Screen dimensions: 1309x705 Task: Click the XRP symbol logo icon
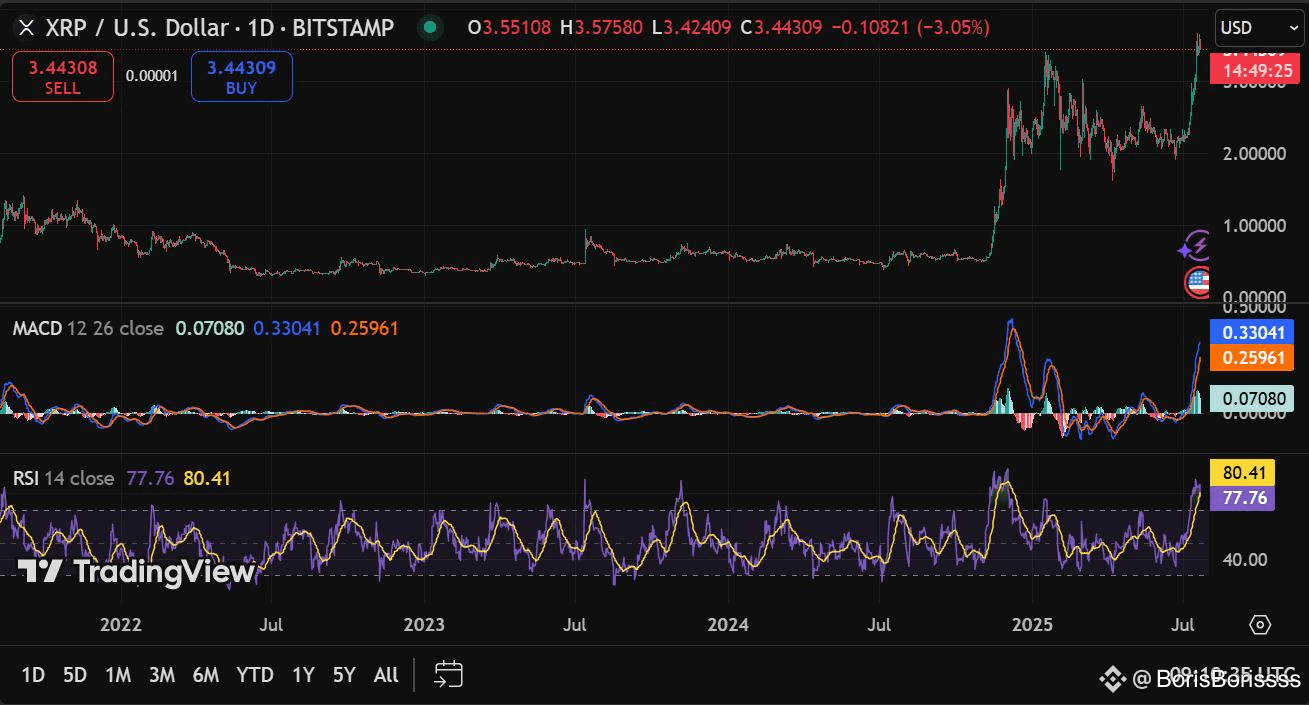point(27,27)
